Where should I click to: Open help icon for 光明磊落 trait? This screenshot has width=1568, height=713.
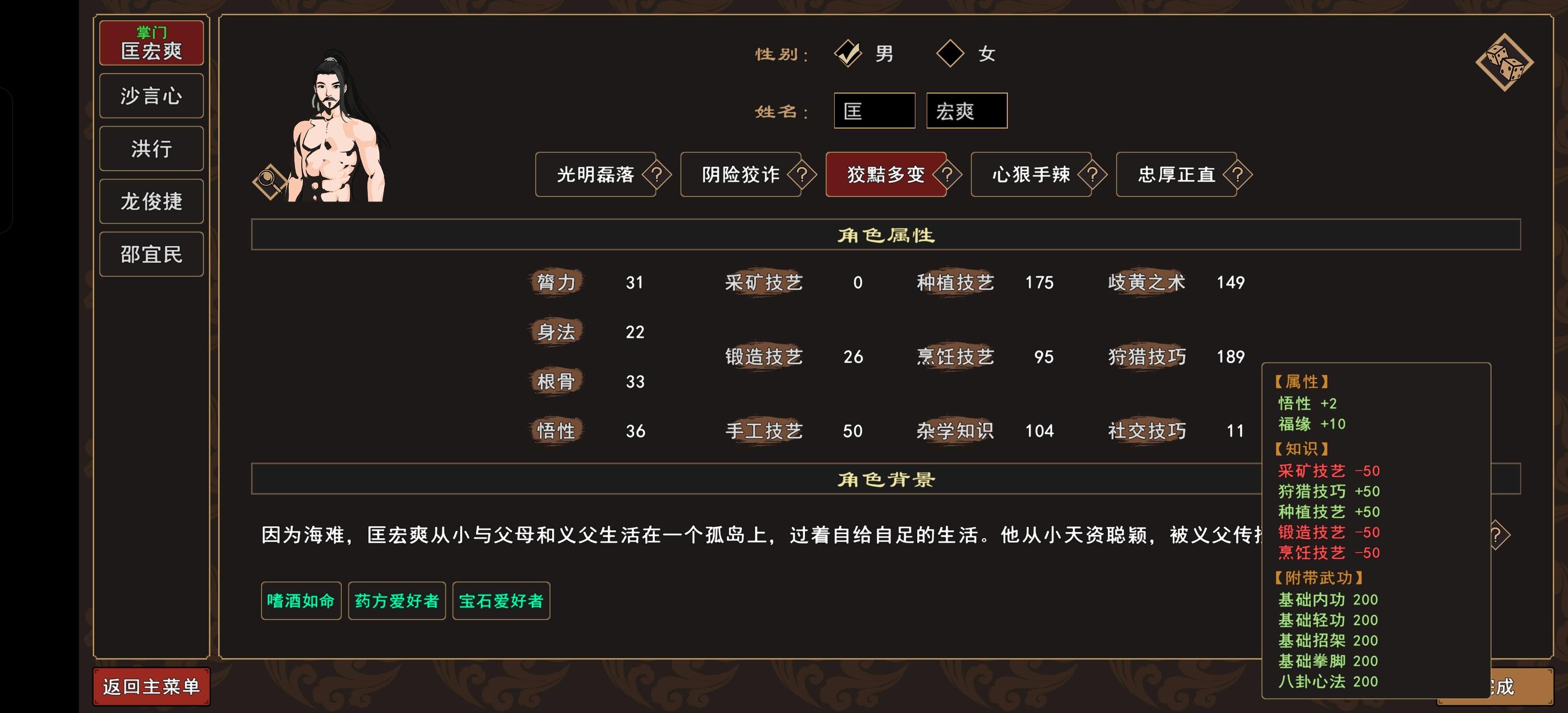pos(657,175)
